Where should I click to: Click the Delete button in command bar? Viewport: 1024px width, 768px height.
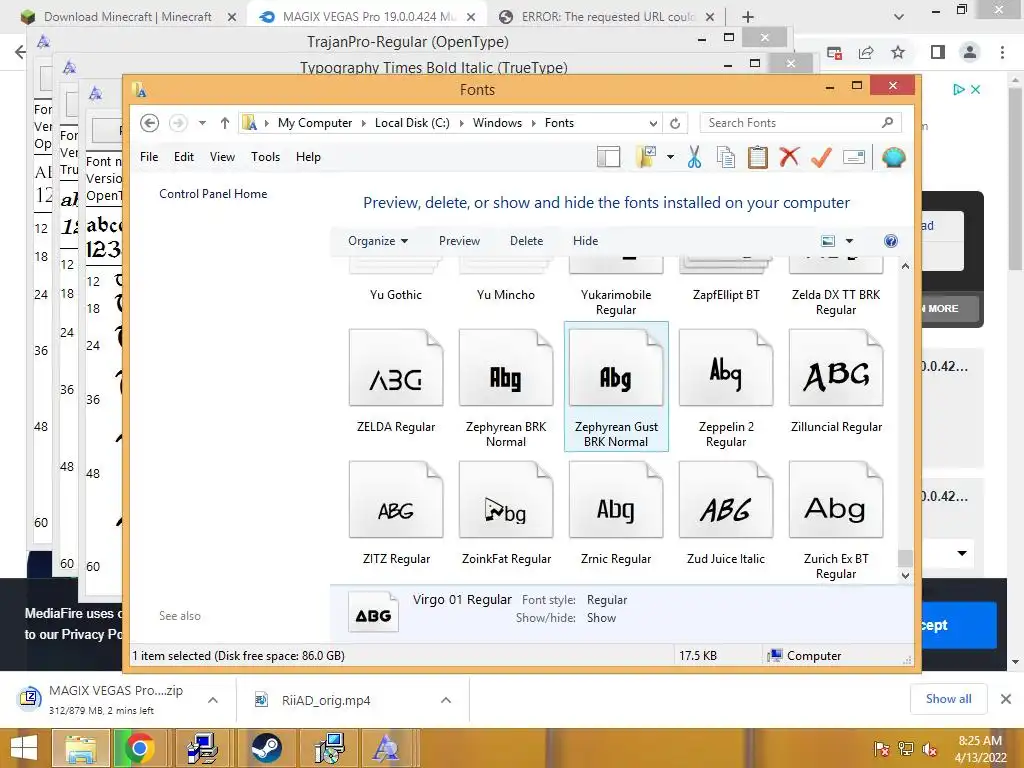click(526, 241)
